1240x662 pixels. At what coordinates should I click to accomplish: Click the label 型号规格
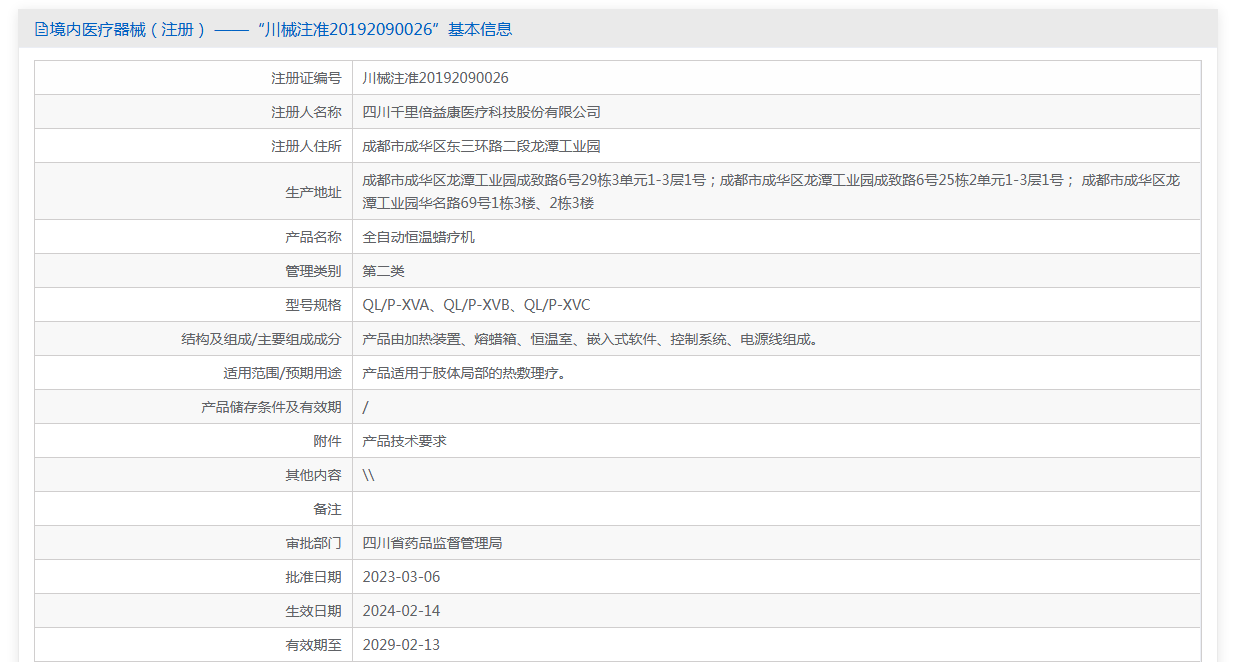[x=313, y=305]
